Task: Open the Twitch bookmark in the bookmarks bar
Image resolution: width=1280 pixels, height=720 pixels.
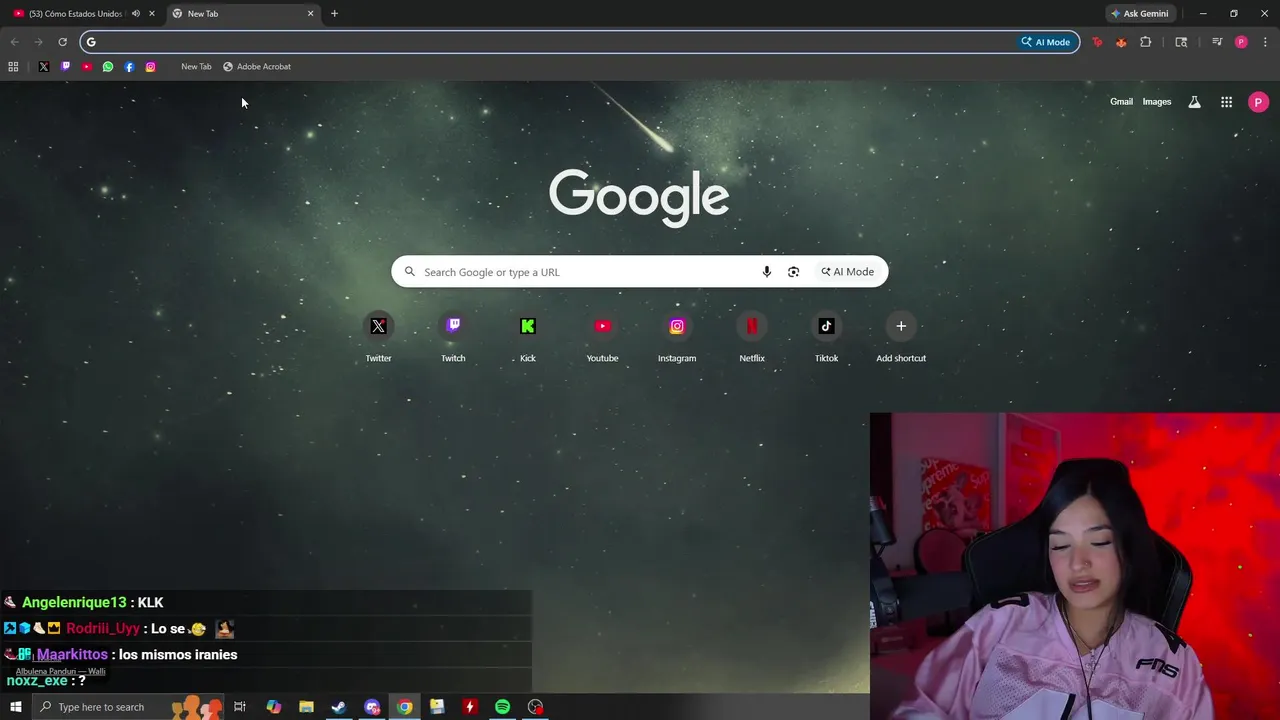Action: pos(65,67)
